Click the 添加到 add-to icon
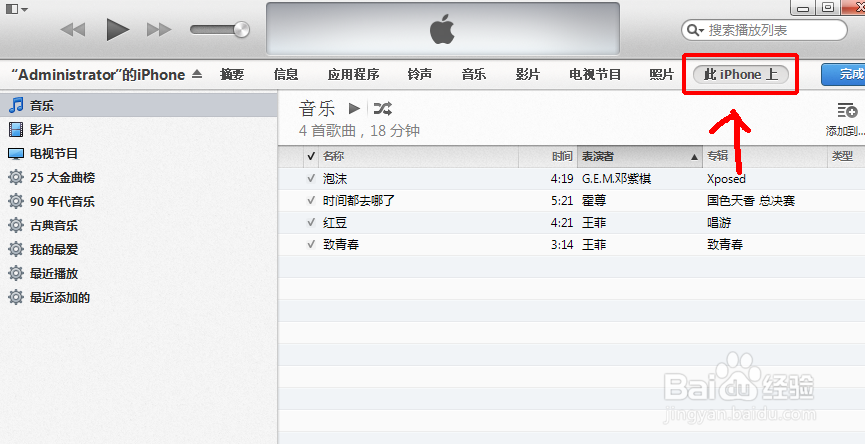The width and height of the screenshot is (865, 444). [x=847, y=111]
